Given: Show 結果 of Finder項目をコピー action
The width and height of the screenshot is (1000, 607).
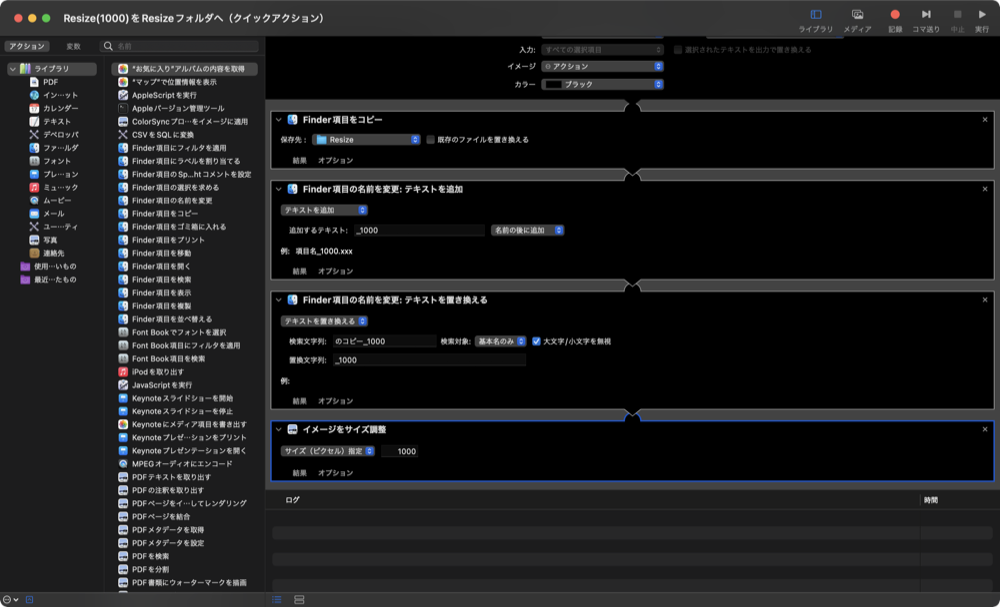Looking at the screenshot, I should tap(300, 160).
